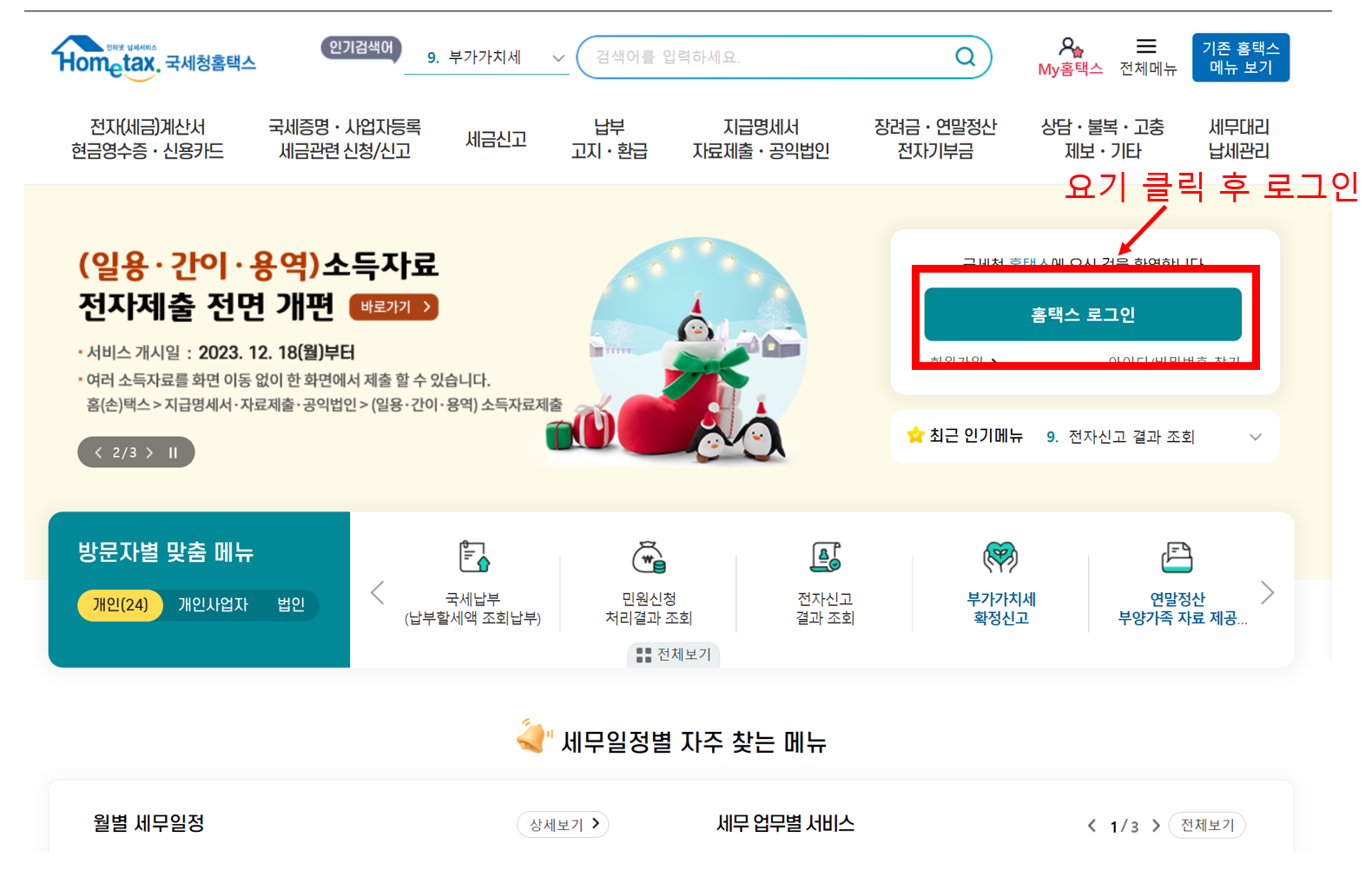Image resolution: width=1372 pixels, height=877 pixels.
Task: Select the 개인(24) visitor type
Action: 120,604
